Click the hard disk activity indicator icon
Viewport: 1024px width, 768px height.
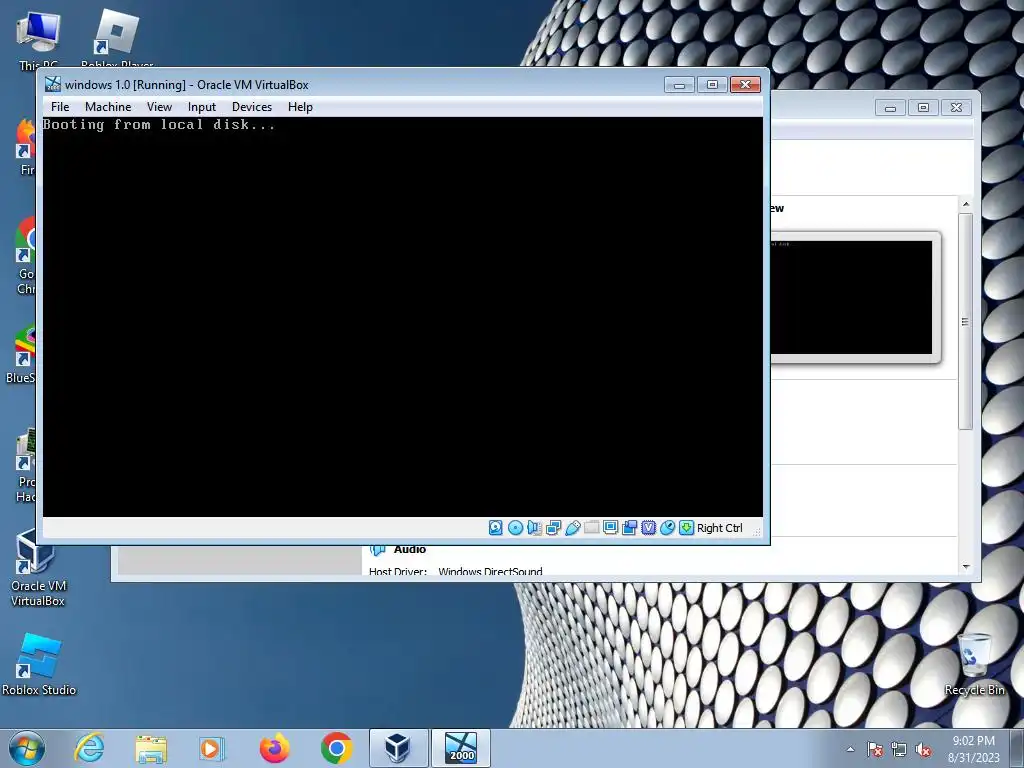pos(496,528)
